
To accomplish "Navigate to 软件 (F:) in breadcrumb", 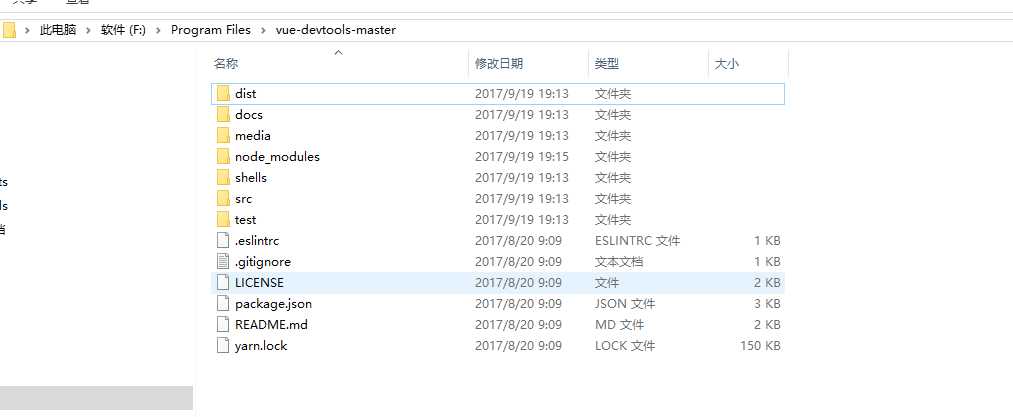I will point(123,30).
